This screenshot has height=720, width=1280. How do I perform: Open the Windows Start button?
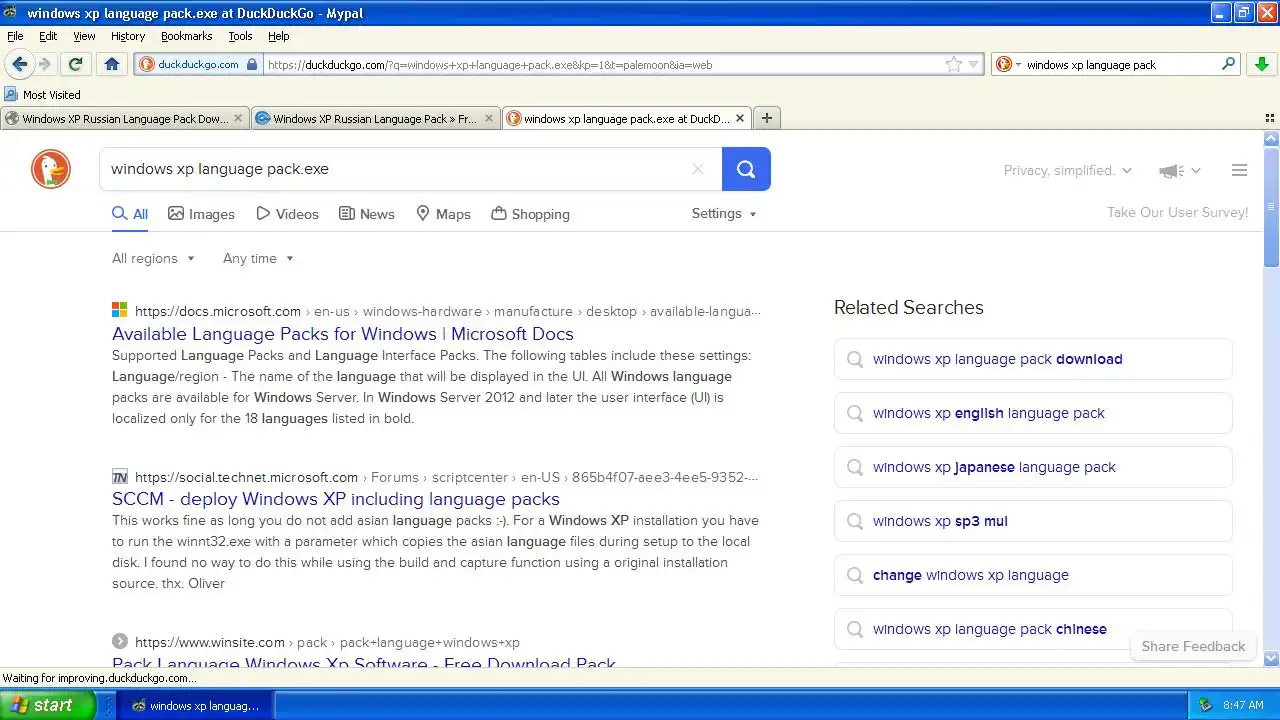tap(47, 705)
